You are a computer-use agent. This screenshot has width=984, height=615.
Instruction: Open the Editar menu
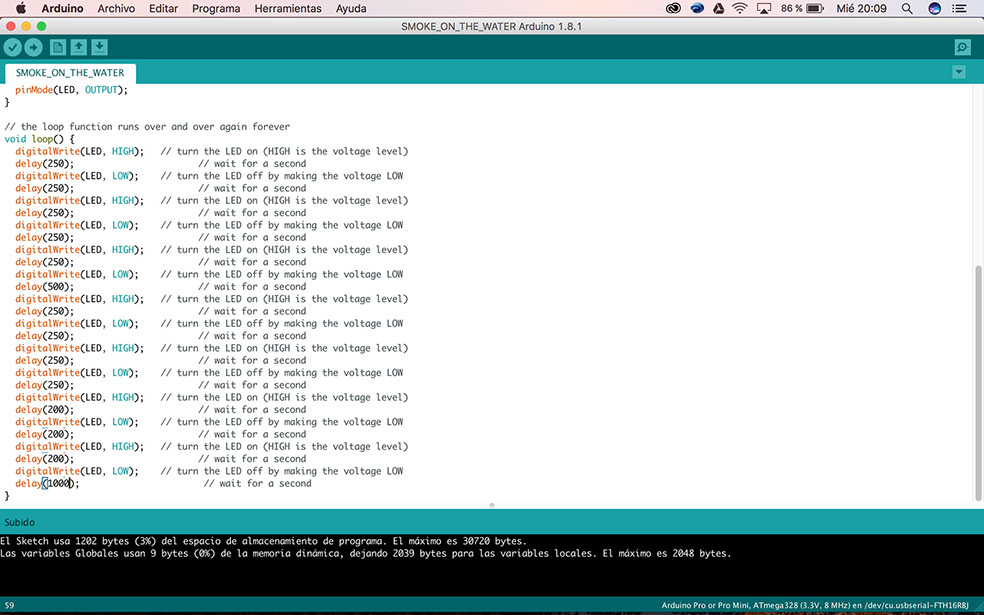tap(163, 8)
